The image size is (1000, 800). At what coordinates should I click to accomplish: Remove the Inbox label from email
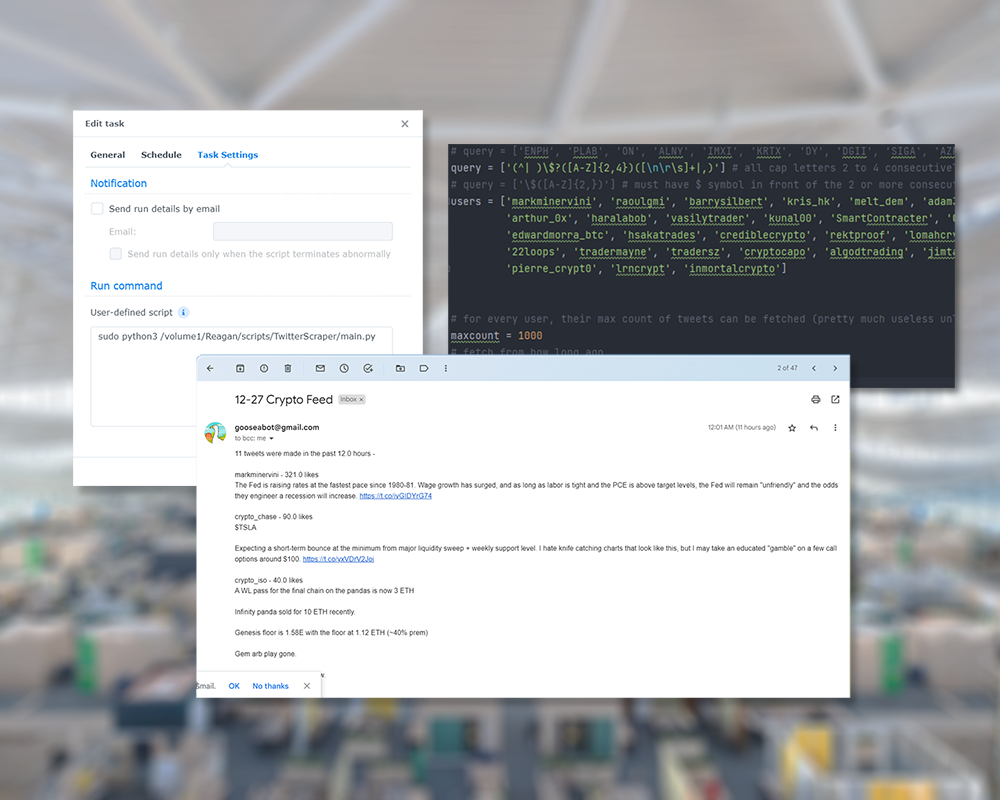[361, 399]
